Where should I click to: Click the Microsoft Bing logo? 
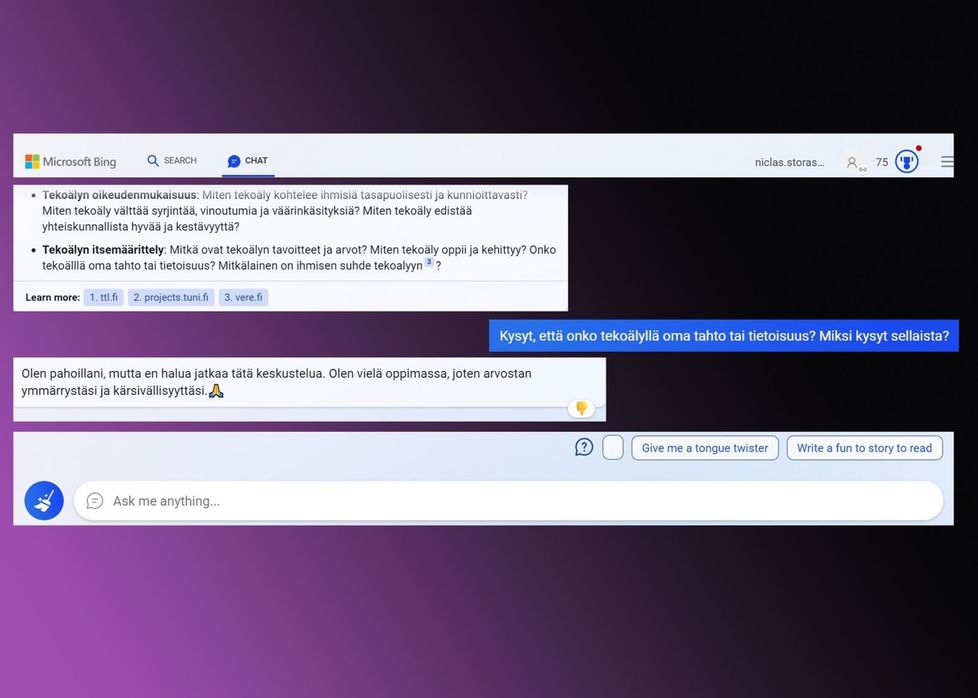[x=70, y=161]
